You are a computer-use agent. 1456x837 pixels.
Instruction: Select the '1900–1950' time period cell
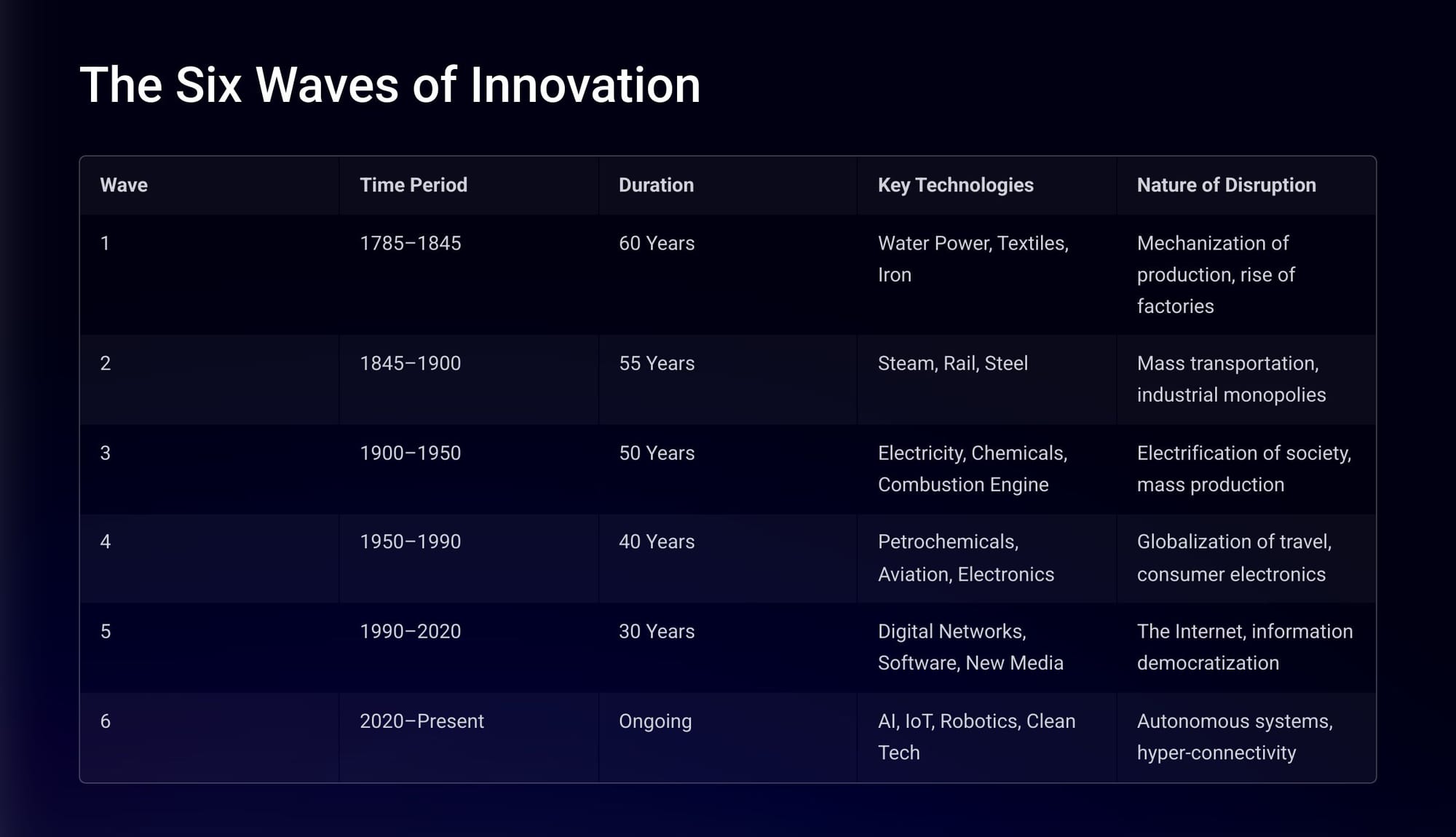pyautogui.click(x=469, y=469)
